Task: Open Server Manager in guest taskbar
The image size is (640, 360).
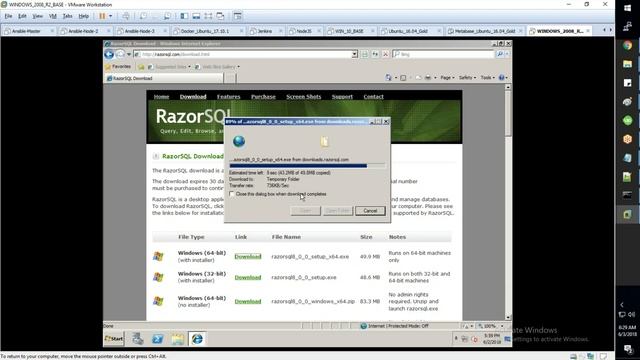Action: 138,339
